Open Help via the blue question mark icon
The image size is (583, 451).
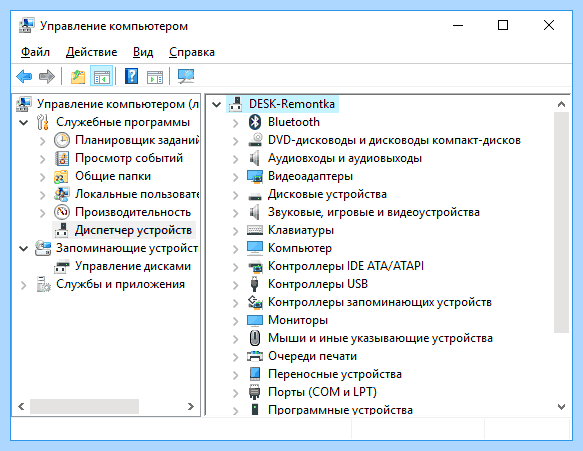pyautogui.click(x=131, y=76)
